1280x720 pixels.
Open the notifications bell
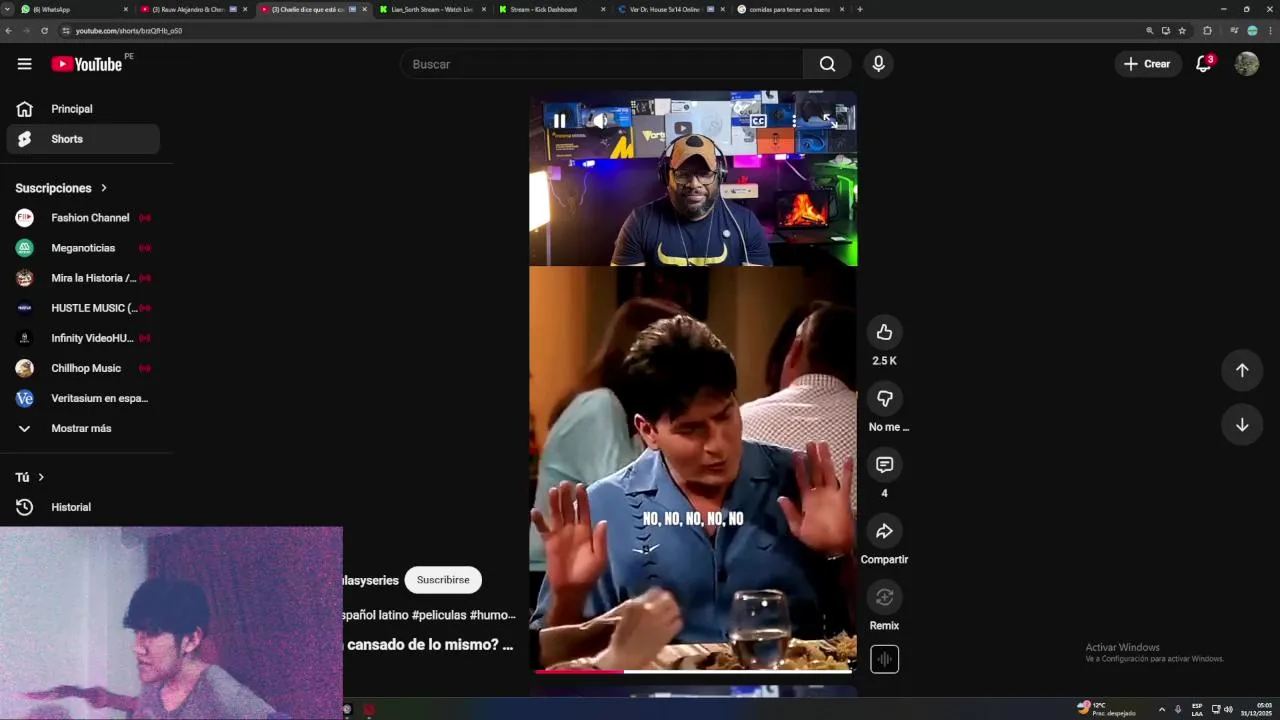click(1204, 64)
